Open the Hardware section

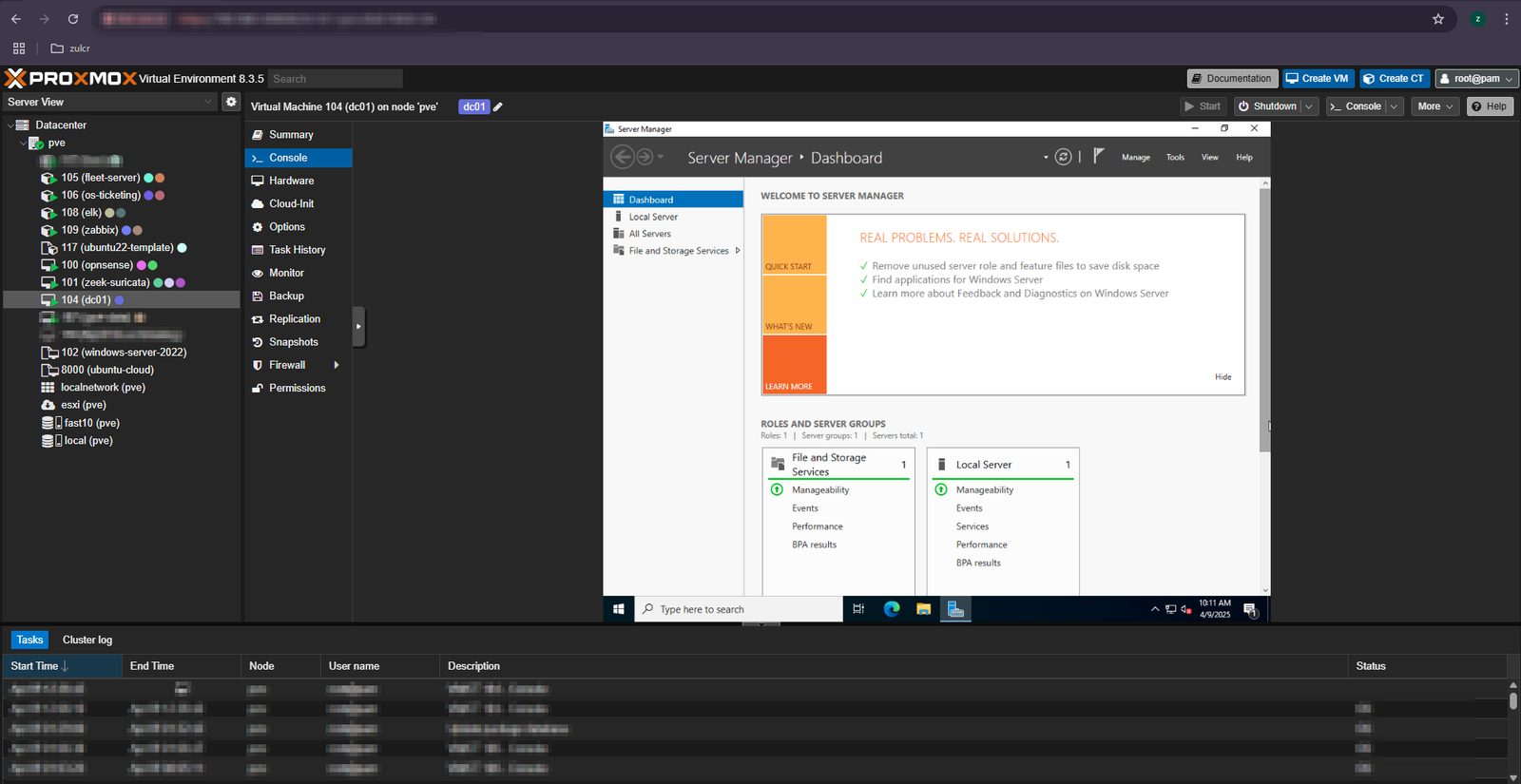tap(298, 181)
